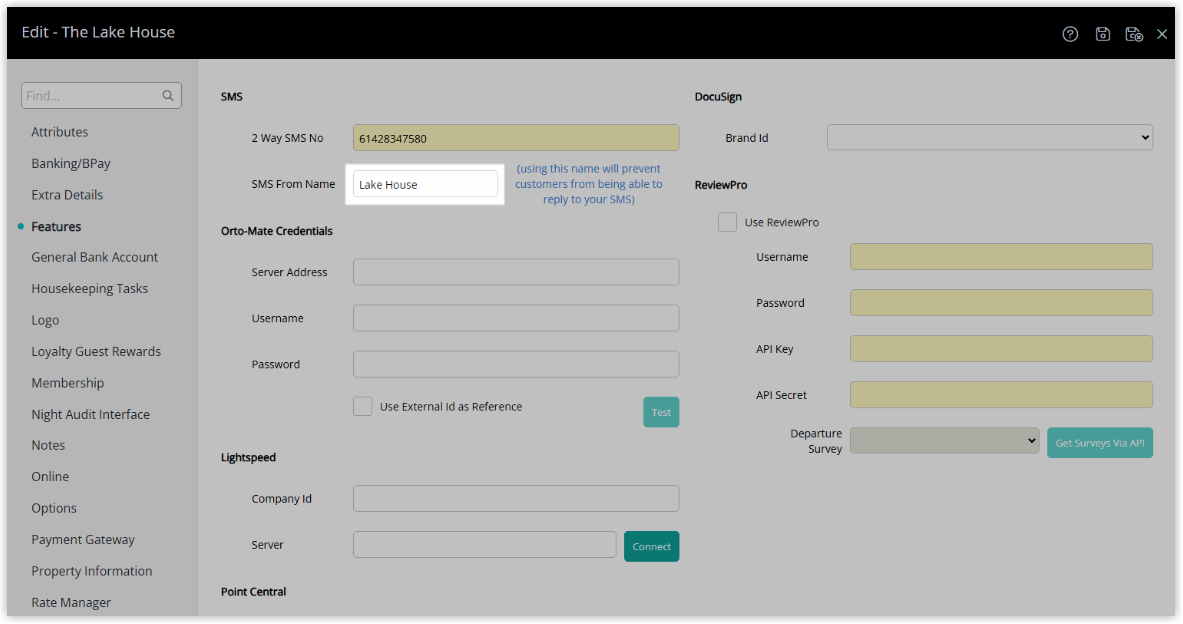The image size is (1183, 624).
Task: Click ReviewPro Username field
Action: coord(1001,257)
